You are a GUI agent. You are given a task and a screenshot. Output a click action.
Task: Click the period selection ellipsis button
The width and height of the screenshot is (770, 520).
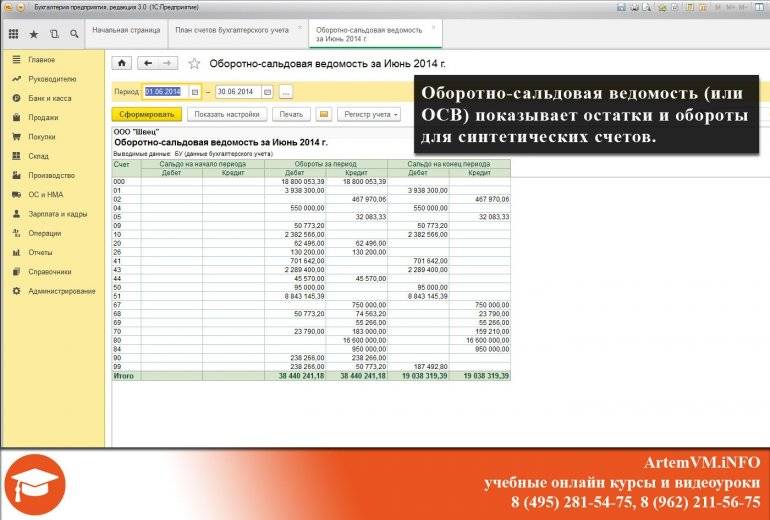click(x=286, y=92)
